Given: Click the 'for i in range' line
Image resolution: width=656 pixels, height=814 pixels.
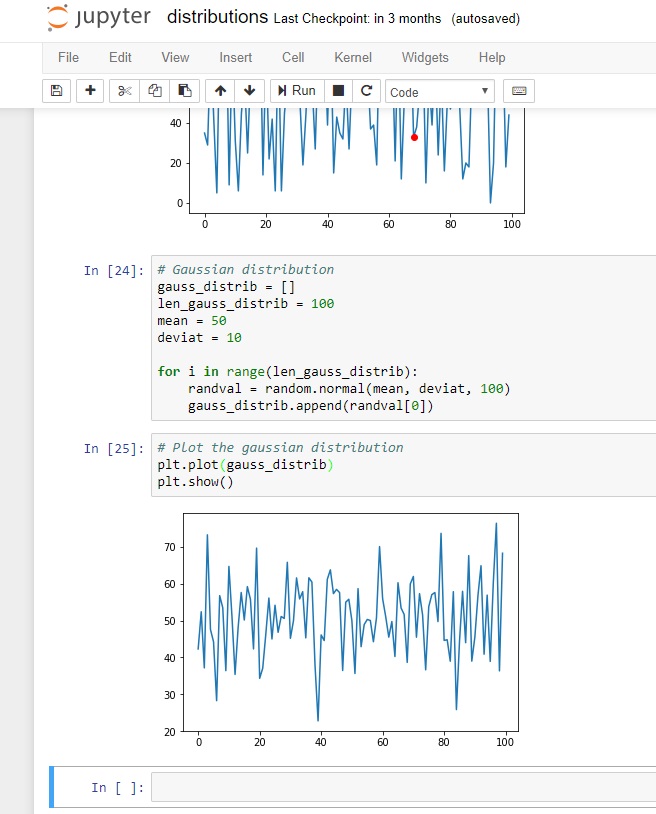Looking at the screenshot, I should click(288, 372).
